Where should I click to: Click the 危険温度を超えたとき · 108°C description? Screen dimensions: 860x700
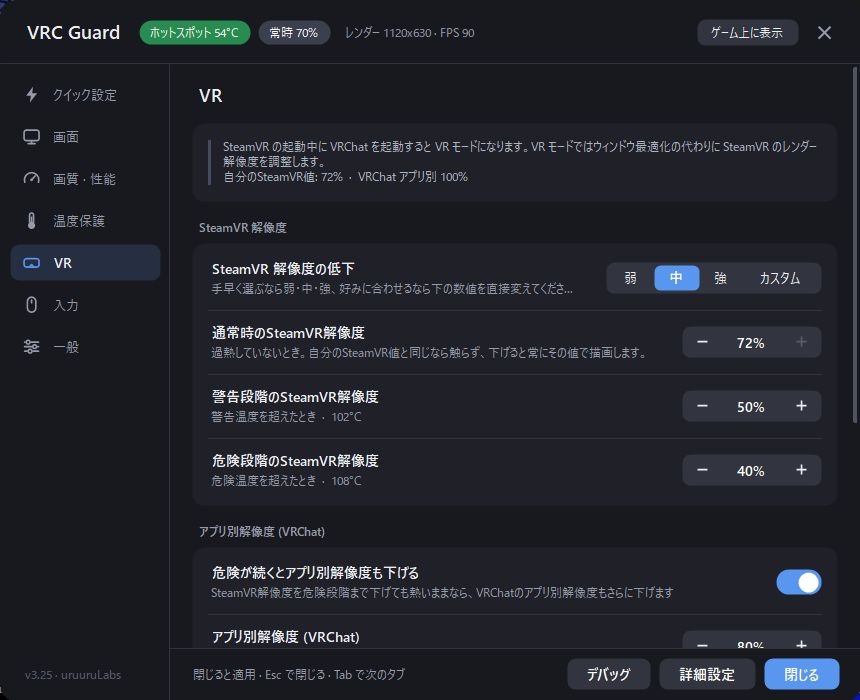(x=286, y=481)
